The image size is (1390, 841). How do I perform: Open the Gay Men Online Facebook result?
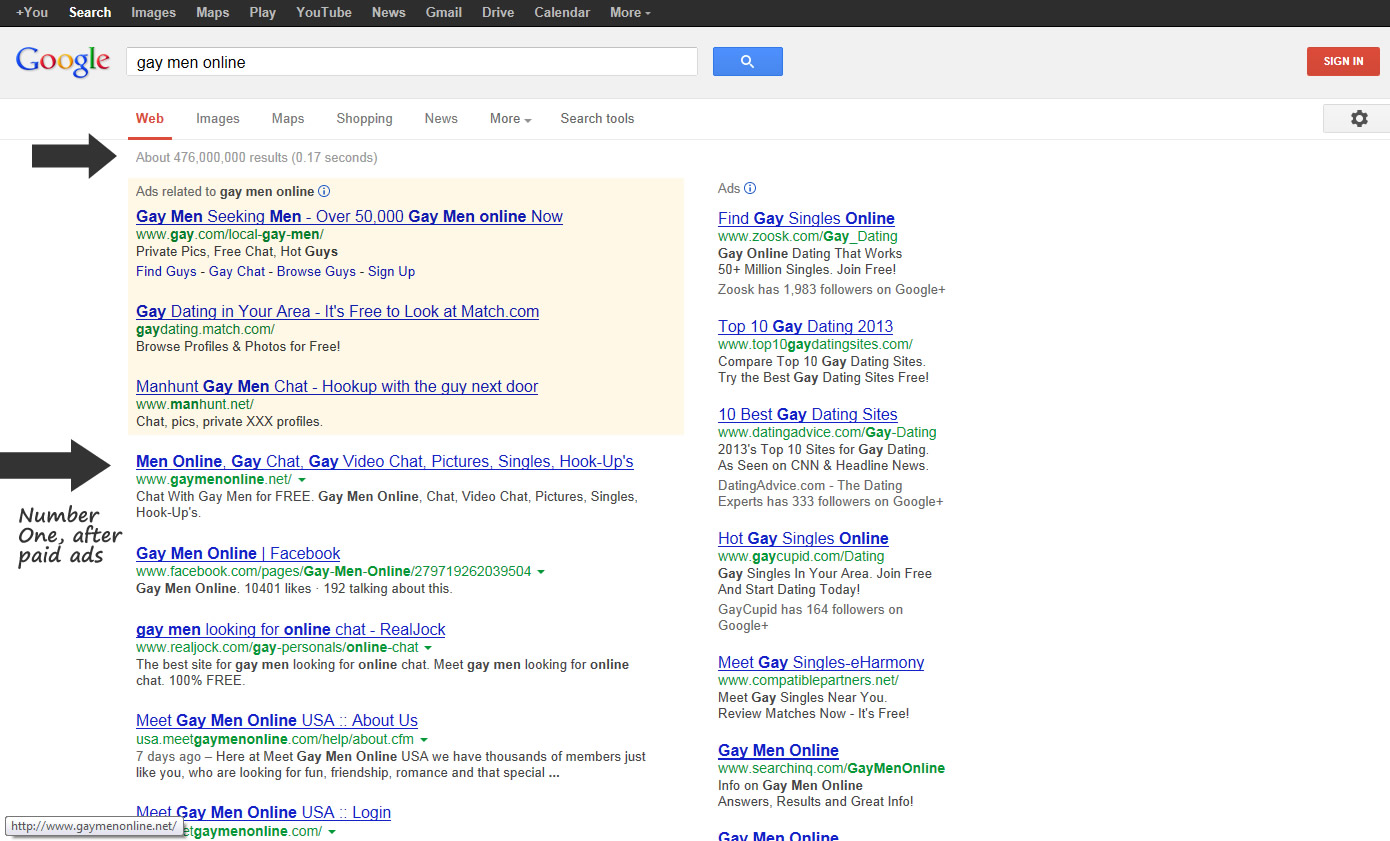click(x=238, y=553)
